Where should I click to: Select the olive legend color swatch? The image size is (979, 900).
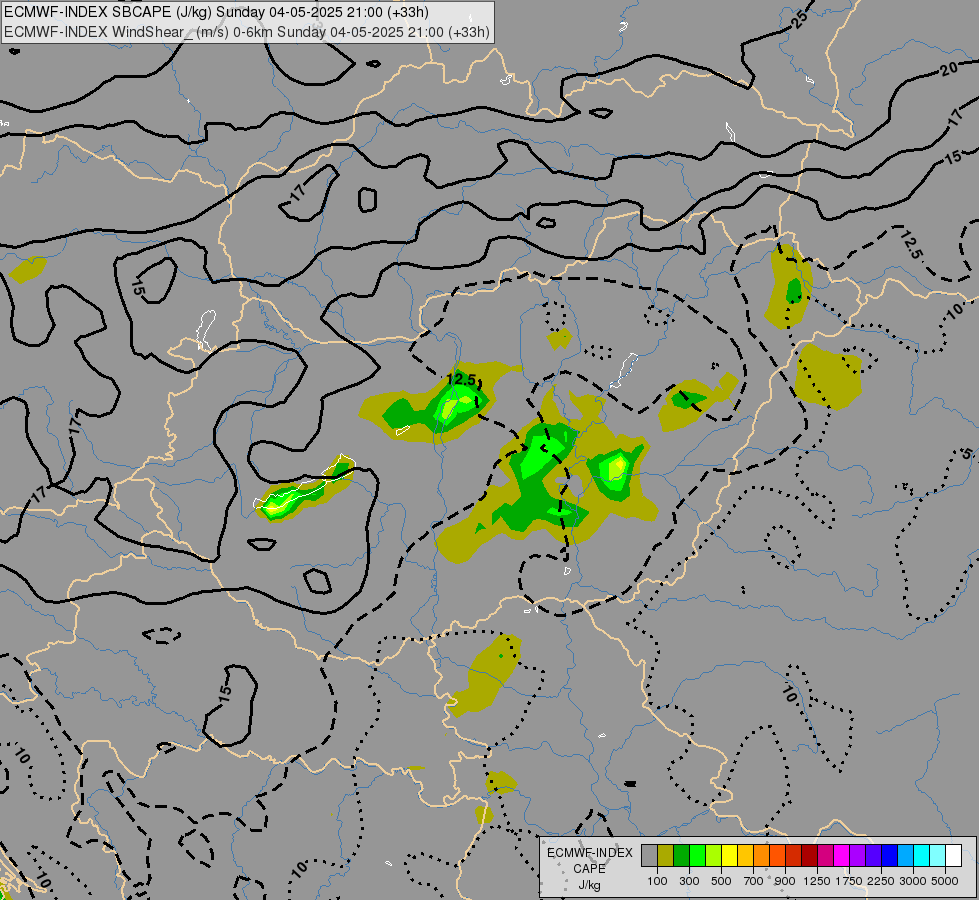click(666, 855)
